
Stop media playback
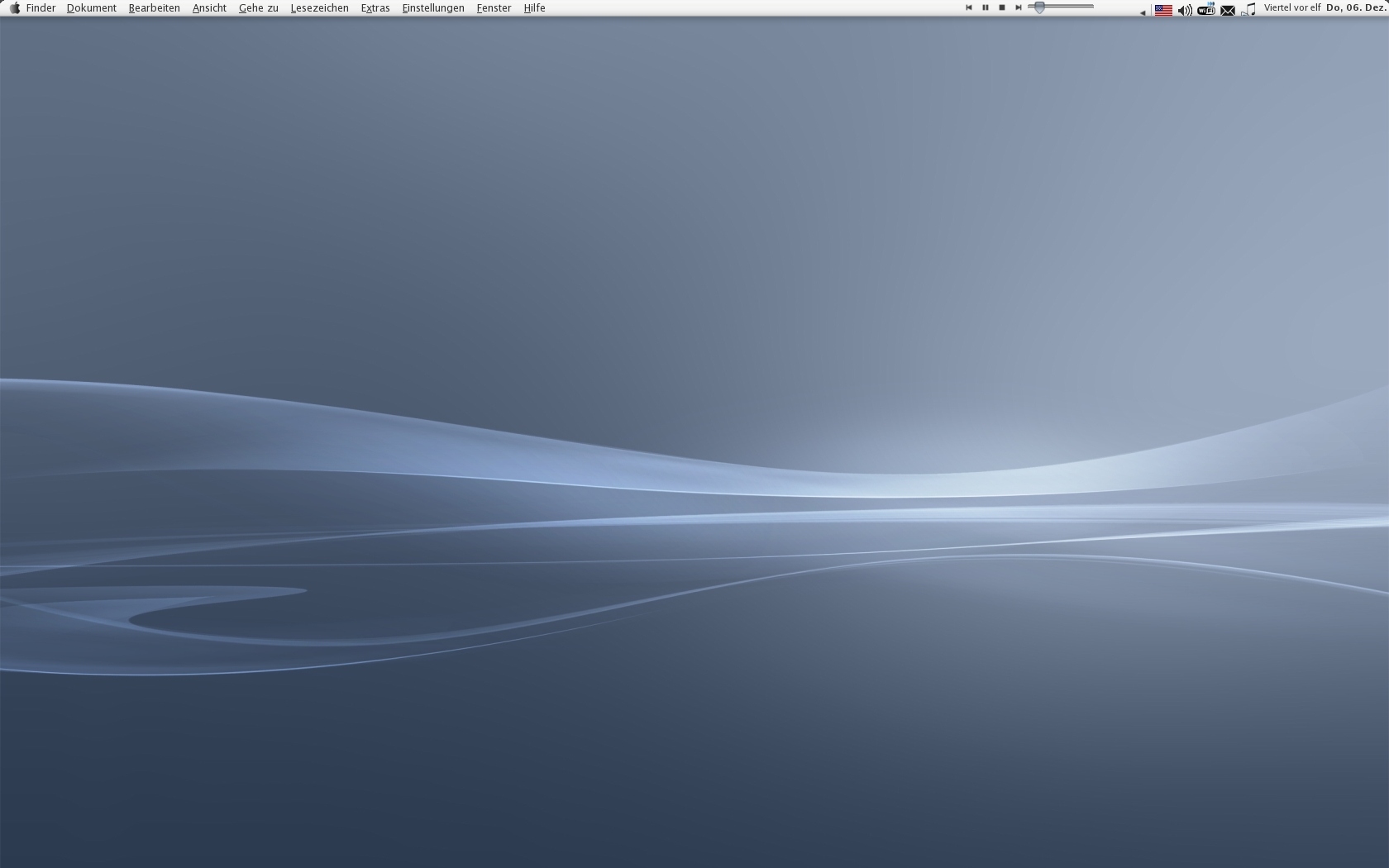(1002, 7)
